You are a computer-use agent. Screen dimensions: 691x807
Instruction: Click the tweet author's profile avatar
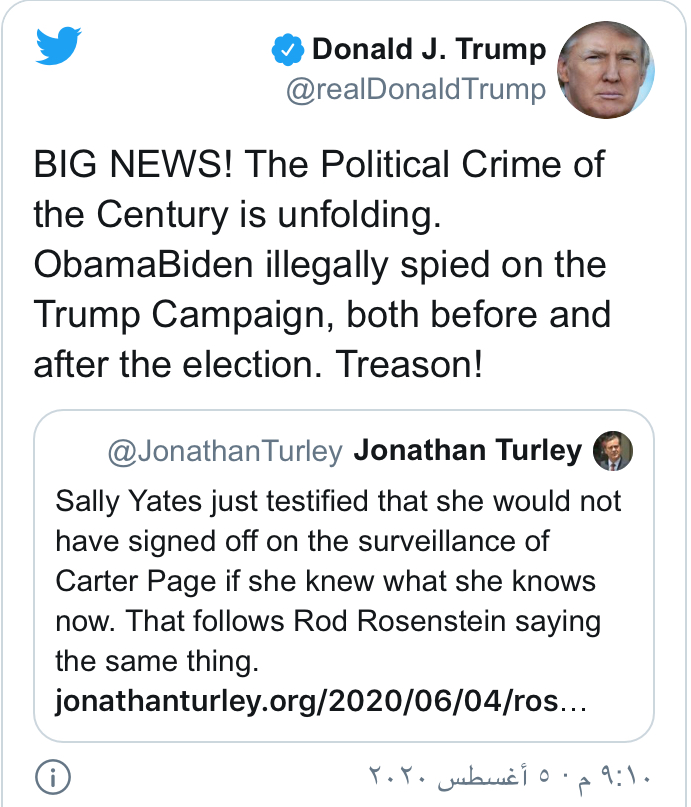pyautogui.click(x=605, y=70)
